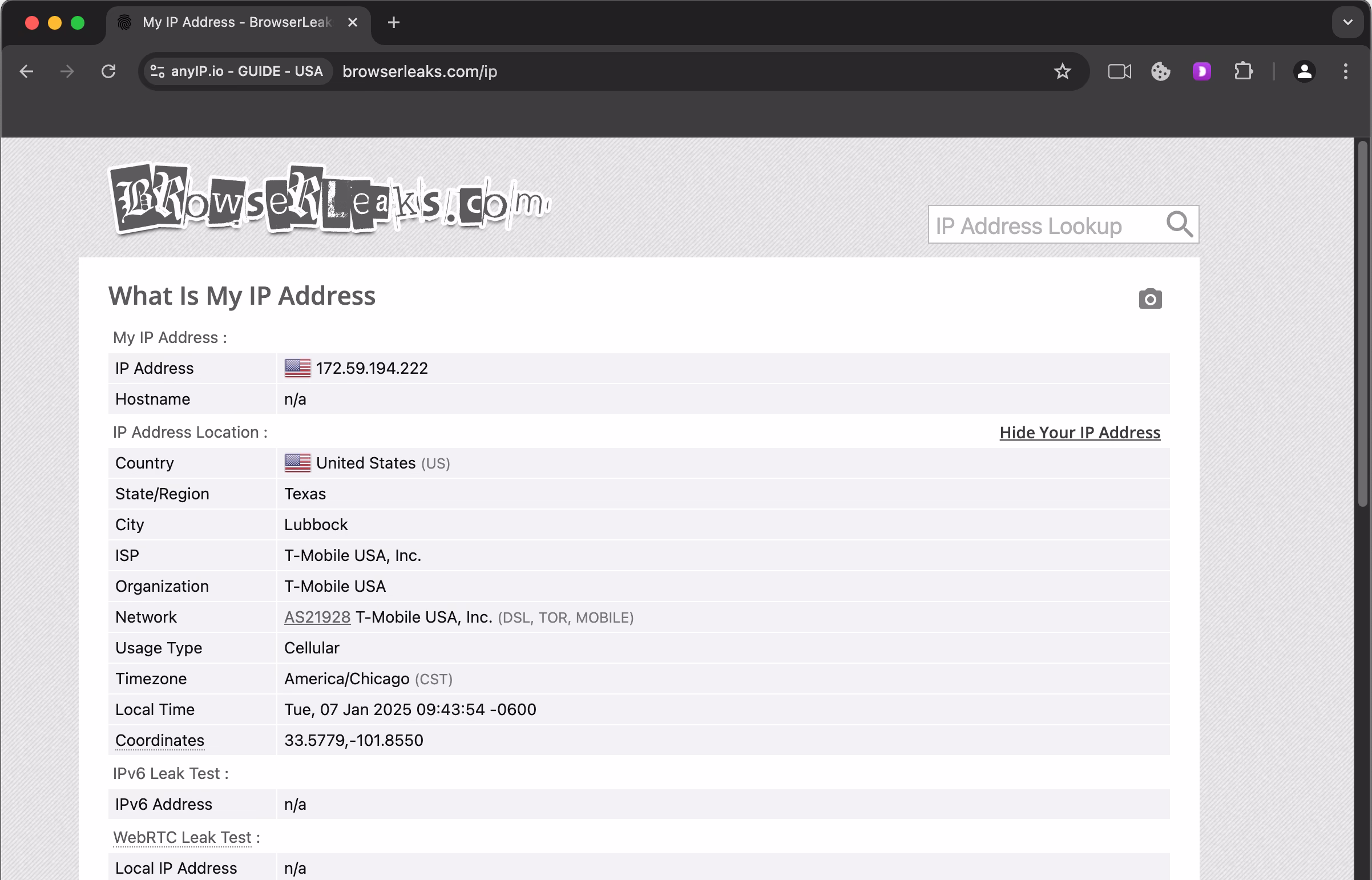Click the US flag beside United States
Viewport: 1372px width, 880px height.
pos(298,463)
